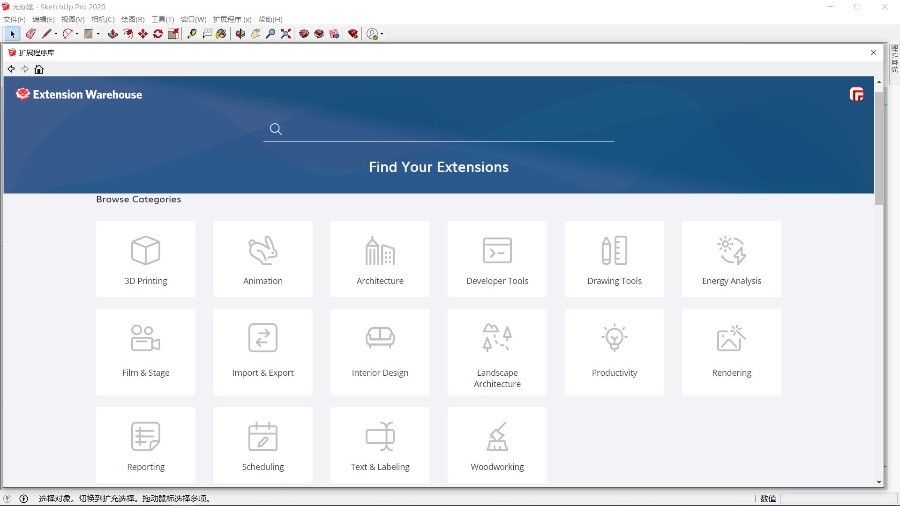This screenshot has width=900, height=506.
Task: Select the Paint Bucket tool
Action: click(221, 34)
